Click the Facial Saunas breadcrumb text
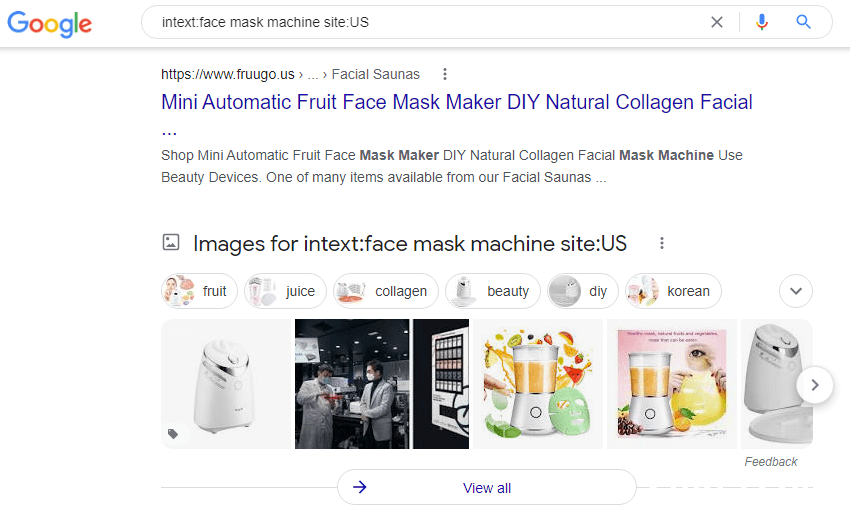 [x=376, y=74]
